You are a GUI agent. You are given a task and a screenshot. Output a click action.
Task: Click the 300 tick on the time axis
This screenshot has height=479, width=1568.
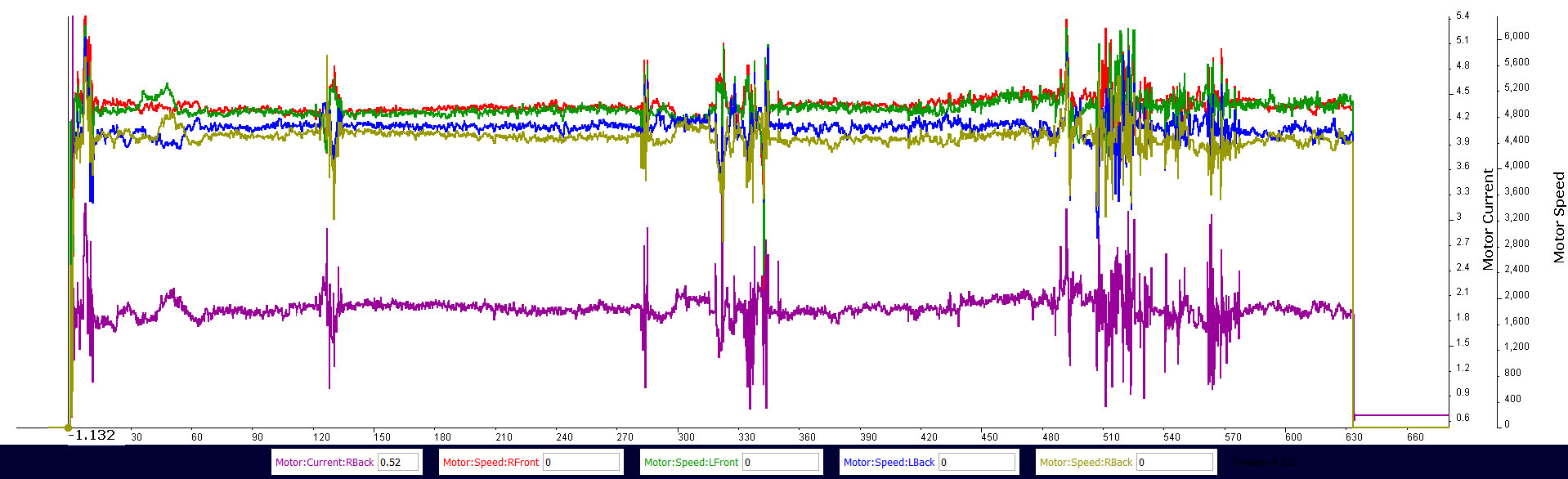click(x=686, y=437)
